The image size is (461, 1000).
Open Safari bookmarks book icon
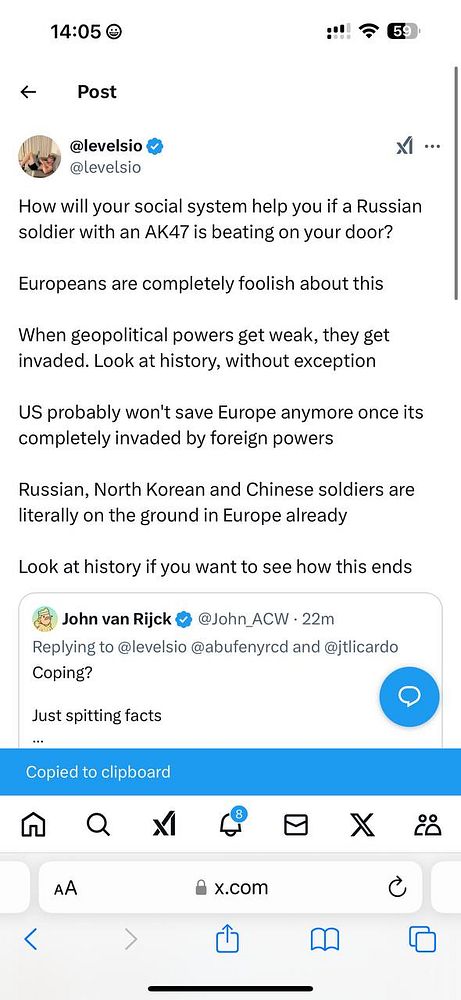(x=325, y=940)
